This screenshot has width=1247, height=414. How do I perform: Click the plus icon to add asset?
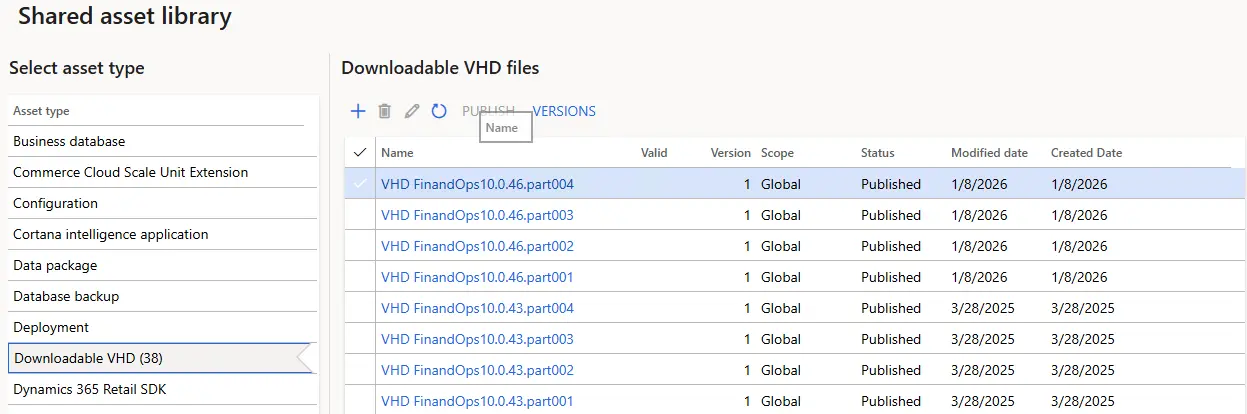coord(358,111)
